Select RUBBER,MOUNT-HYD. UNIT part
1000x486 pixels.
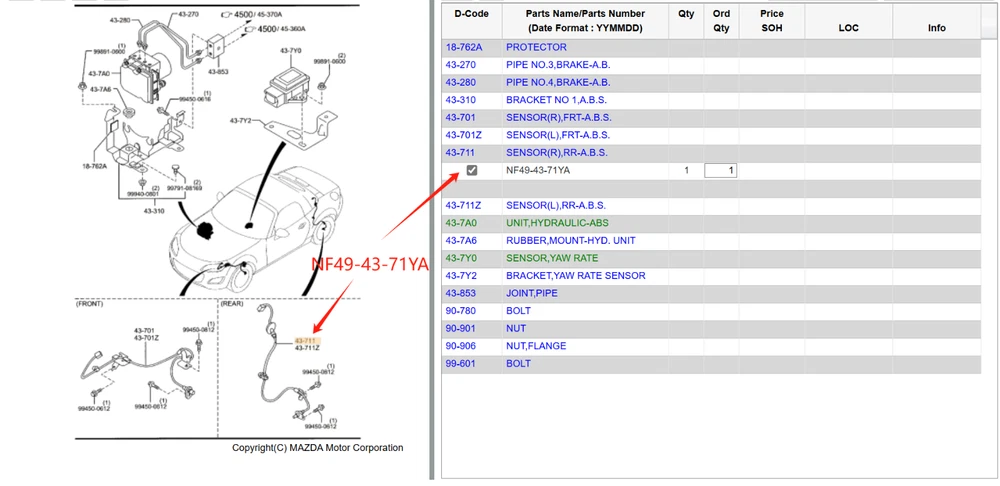[x=570, y=241]
